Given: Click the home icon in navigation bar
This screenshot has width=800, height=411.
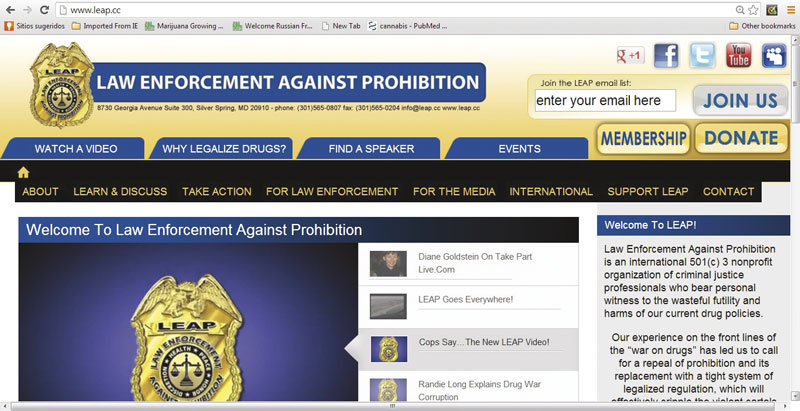Looking at the screenshot, I should [23, 172].
